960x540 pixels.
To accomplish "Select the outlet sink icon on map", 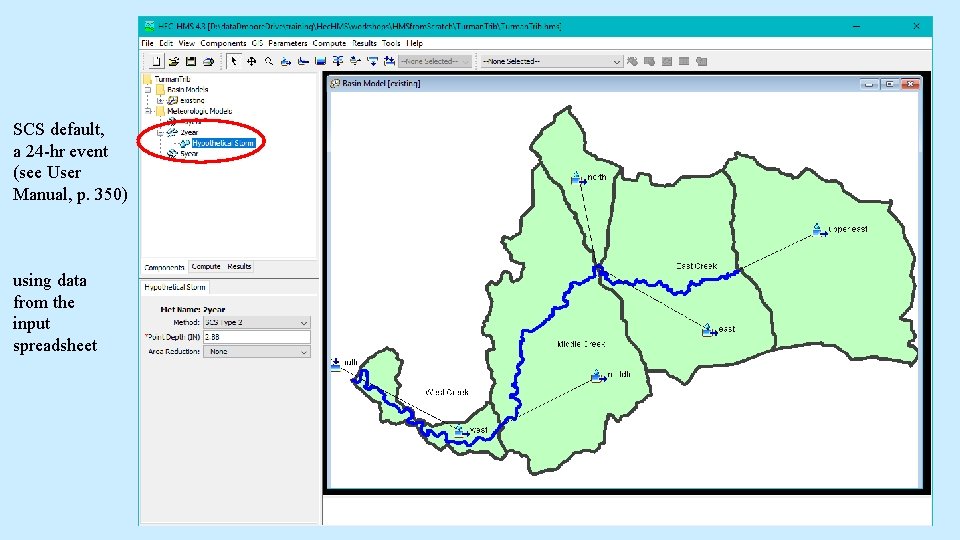I will click(x=336, y=364).
